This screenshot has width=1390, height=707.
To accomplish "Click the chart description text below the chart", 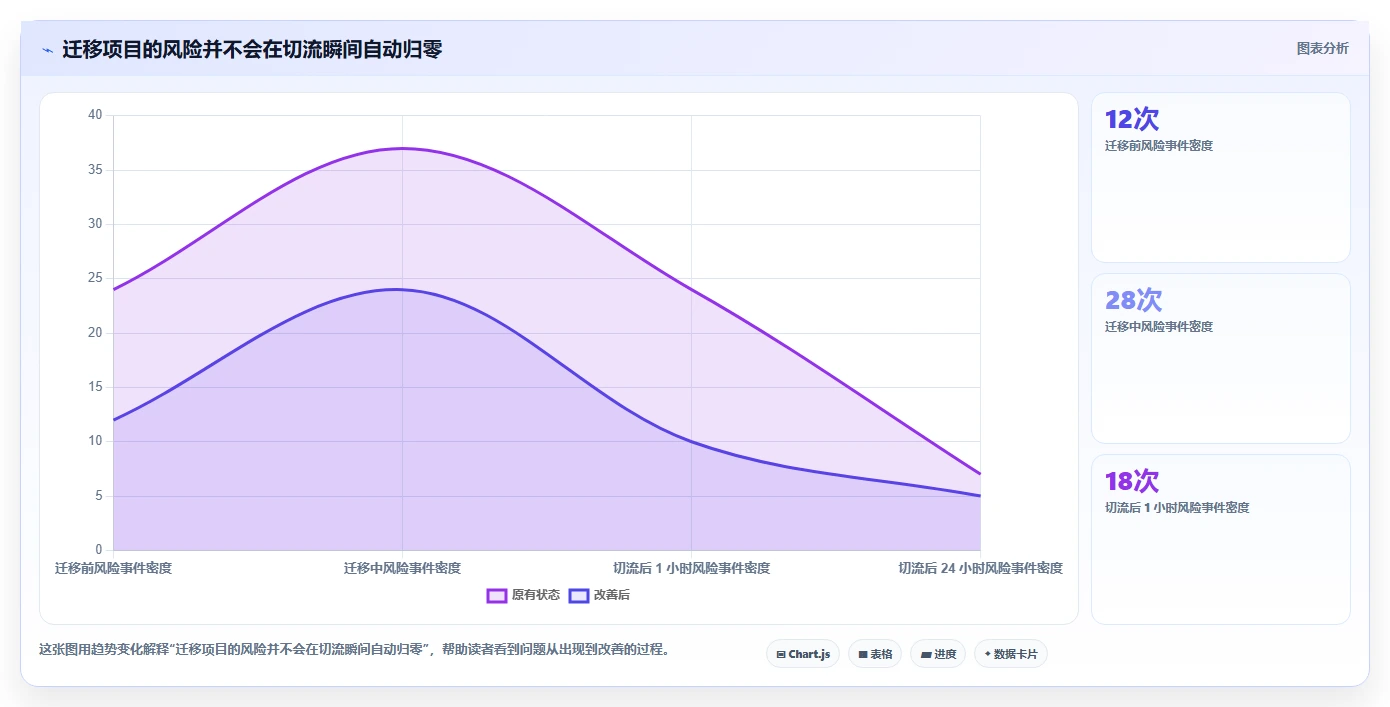I will [354, 649].
